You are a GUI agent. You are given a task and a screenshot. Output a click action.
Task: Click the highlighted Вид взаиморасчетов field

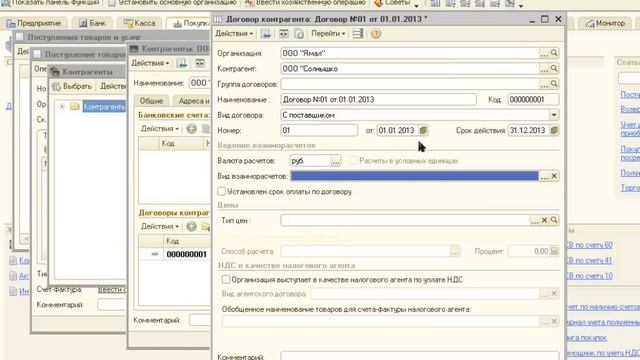[x=414, y=176]
